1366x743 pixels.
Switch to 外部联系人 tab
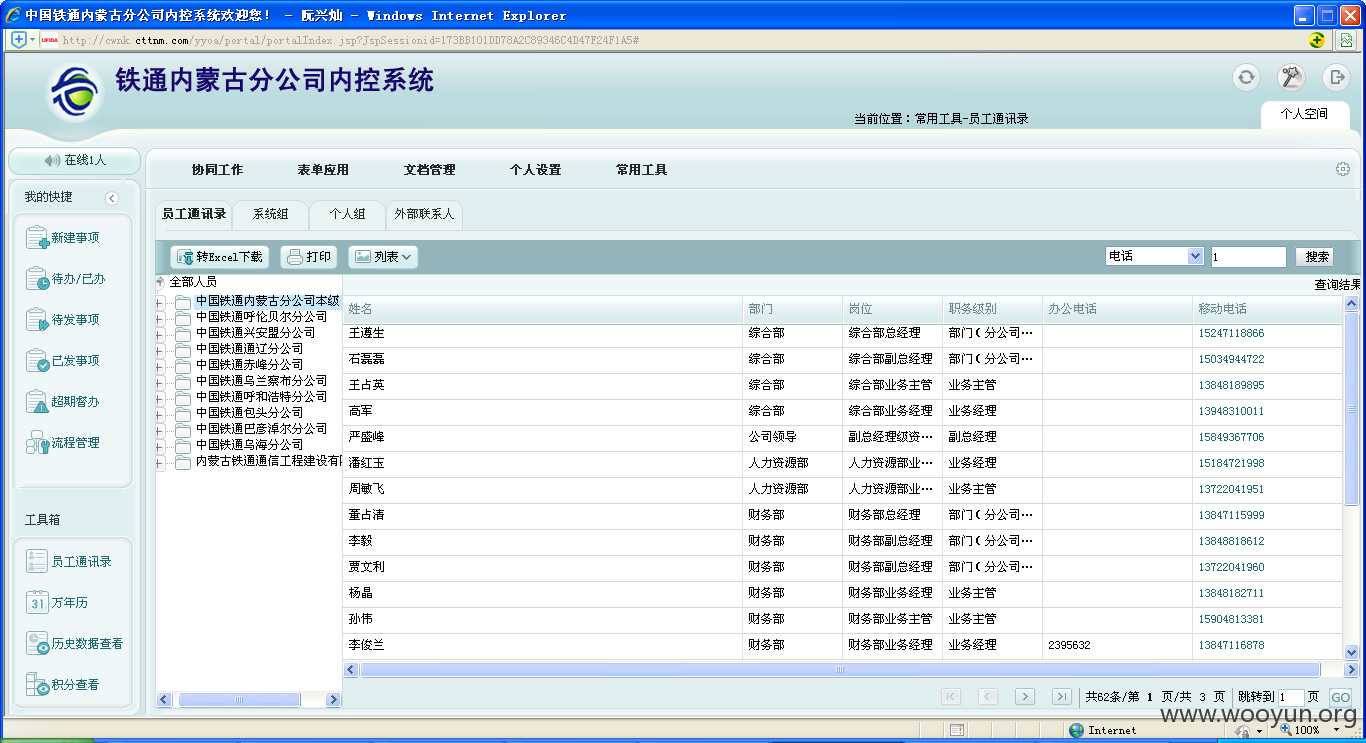coord(424,214)
